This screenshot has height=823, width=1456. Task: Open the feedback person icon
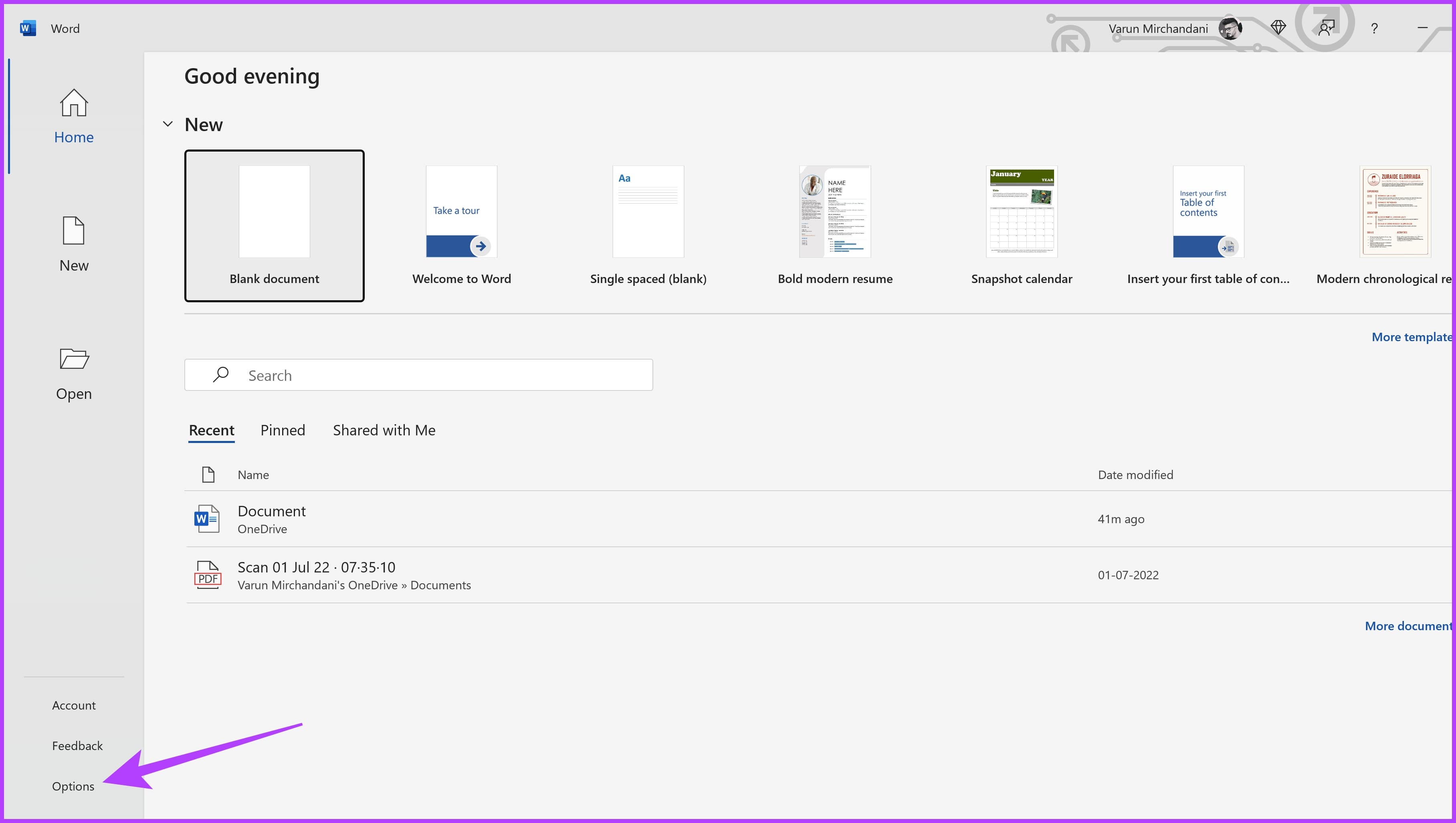(1326, 28)
